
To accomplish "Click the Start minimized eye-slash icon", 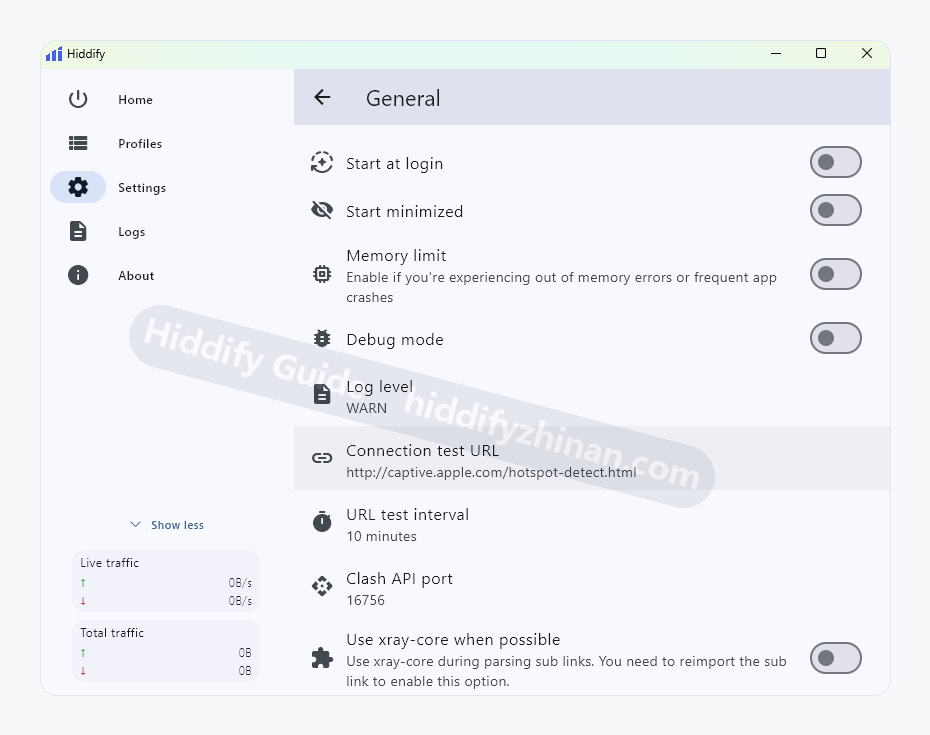I will [322, 210].
